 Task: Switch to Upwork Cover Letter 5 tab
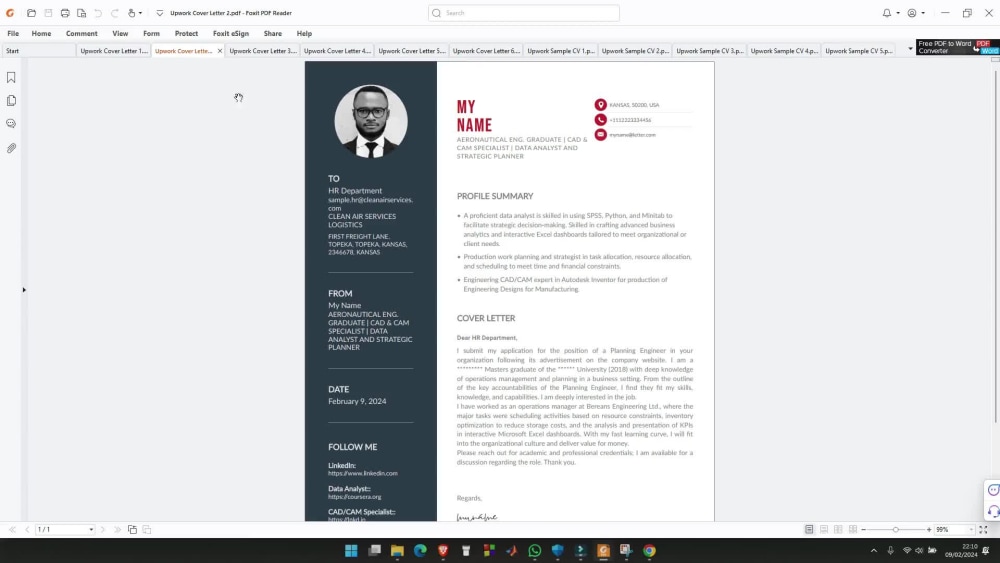[412, 50]
